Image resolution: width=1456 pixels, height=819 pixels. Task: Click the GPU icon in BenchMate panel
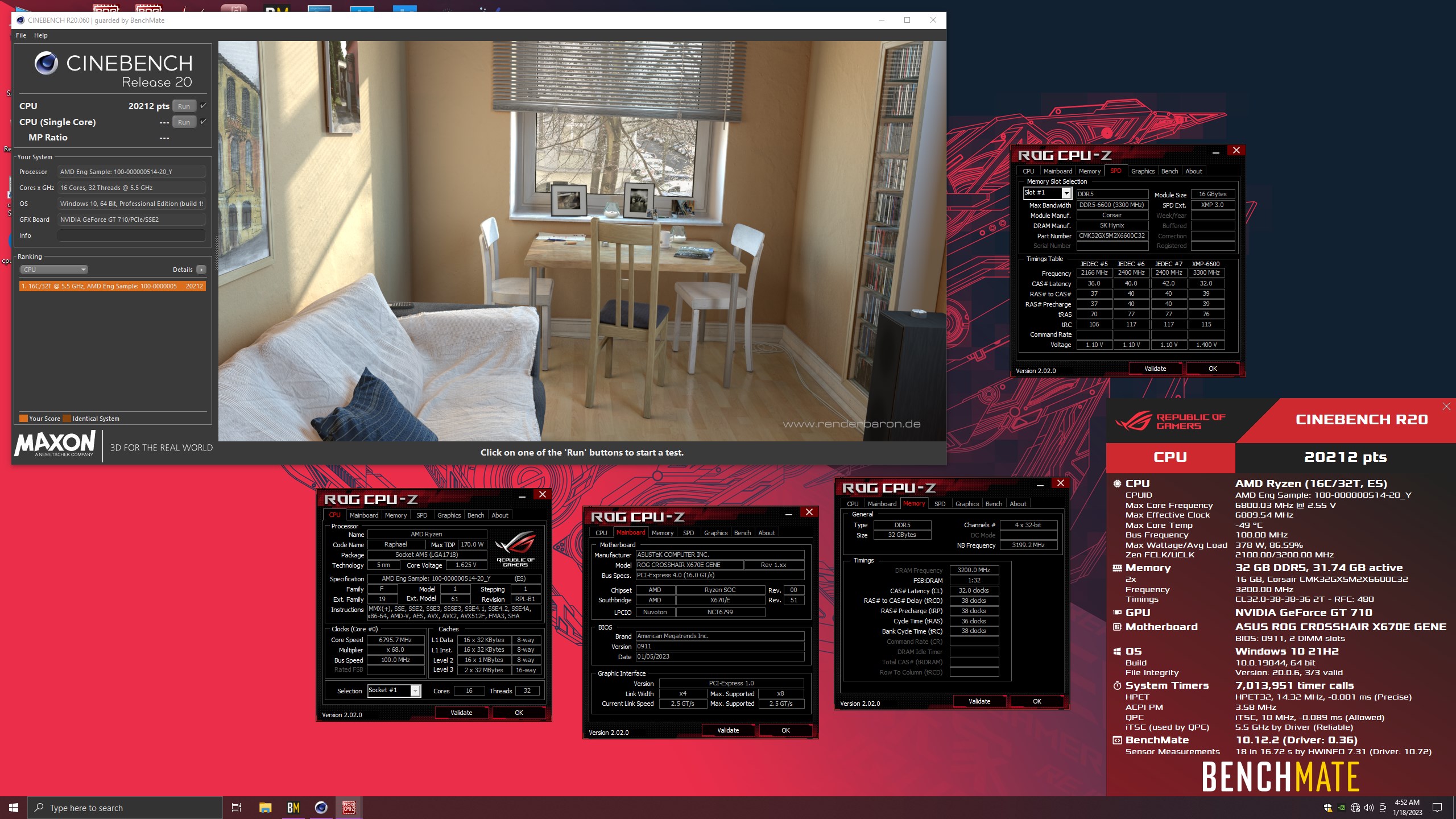click(x=1117, y=613)
